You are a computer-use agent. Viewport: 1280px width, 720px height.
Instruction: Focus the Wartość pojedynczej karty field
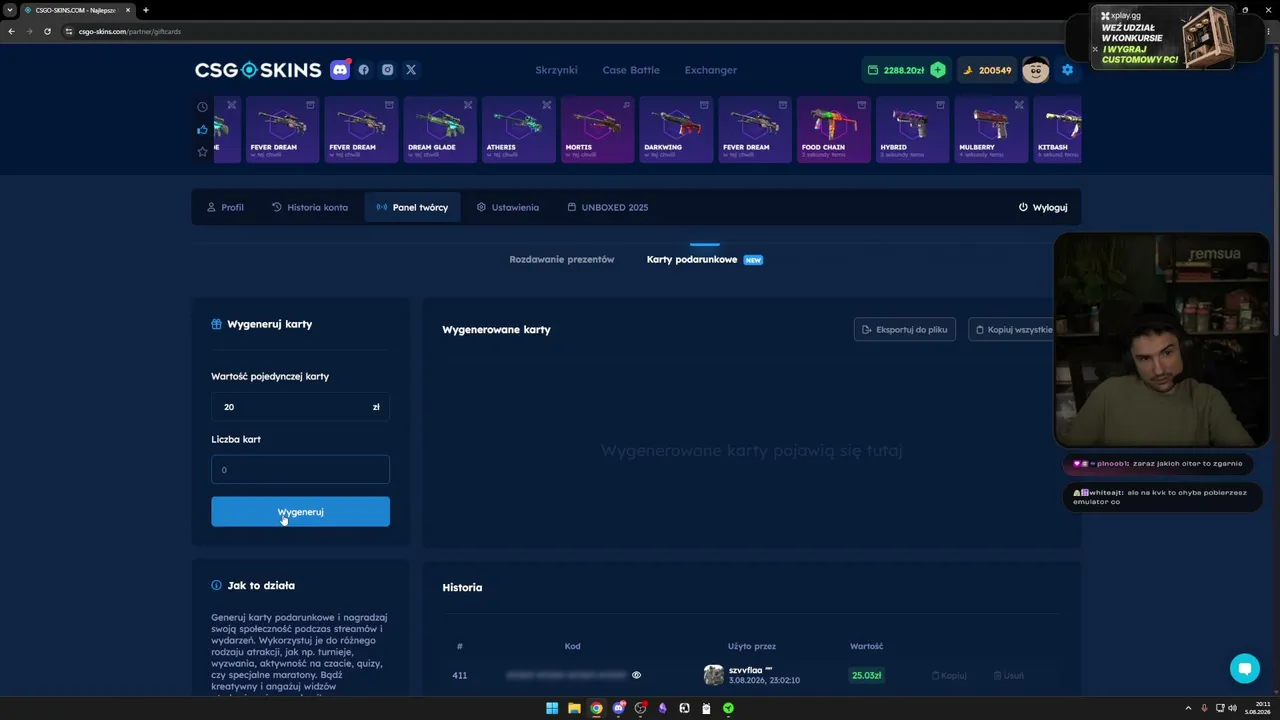coord(300,407)
